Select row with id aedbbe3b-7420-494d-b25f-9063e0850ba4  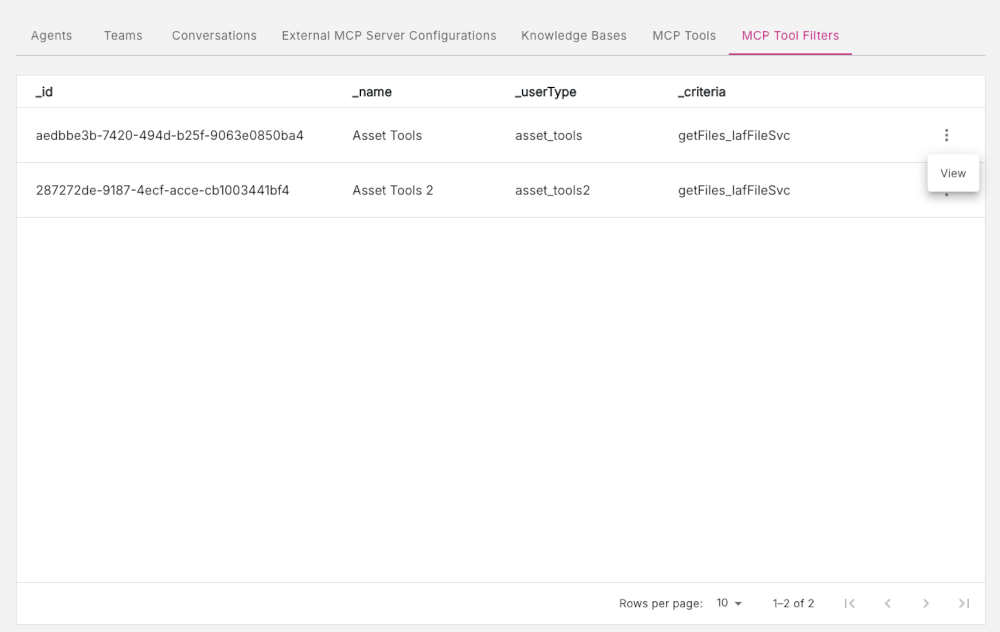click(501, 135)
